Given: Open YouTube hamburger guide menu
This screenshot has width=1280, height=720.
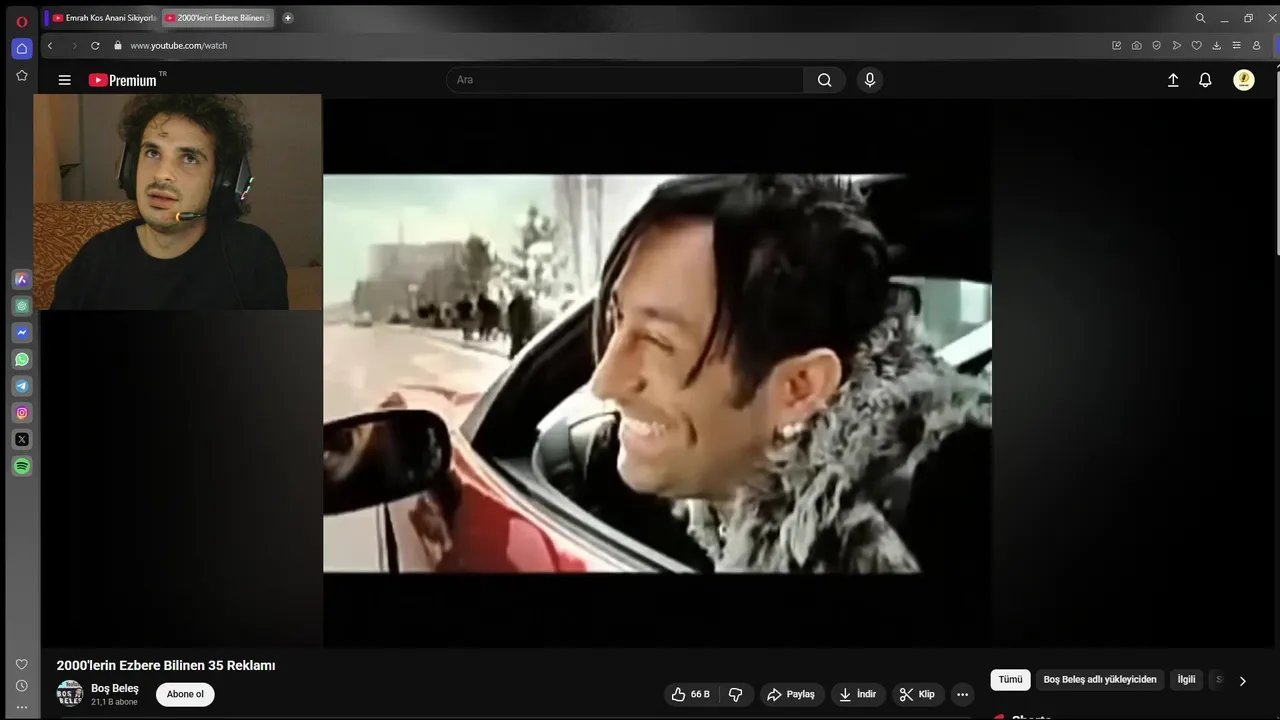Looking at the screenshot, I should tap(65, 80).
